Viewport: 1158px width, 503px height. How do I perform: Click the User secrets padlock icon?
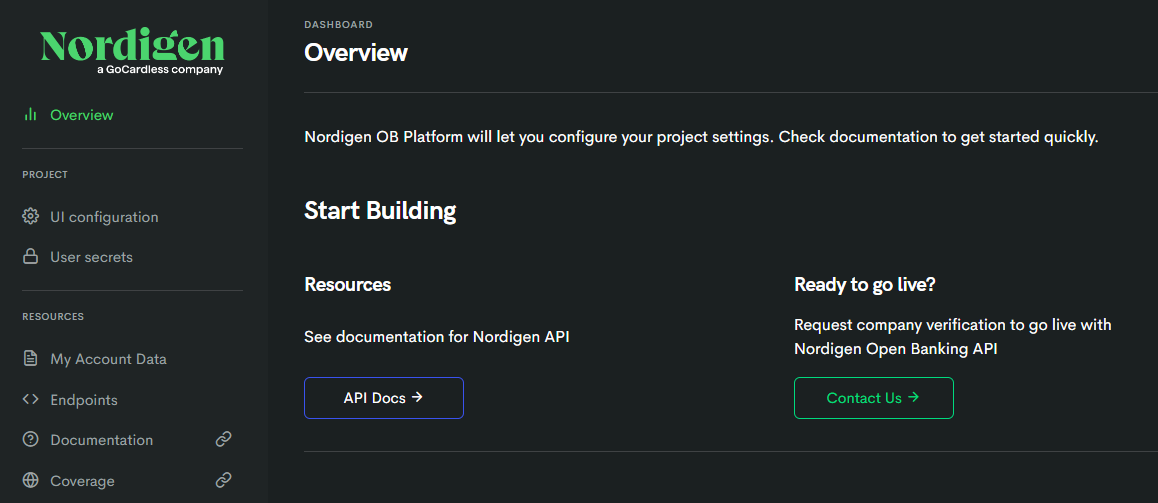(x=31, y=257)
